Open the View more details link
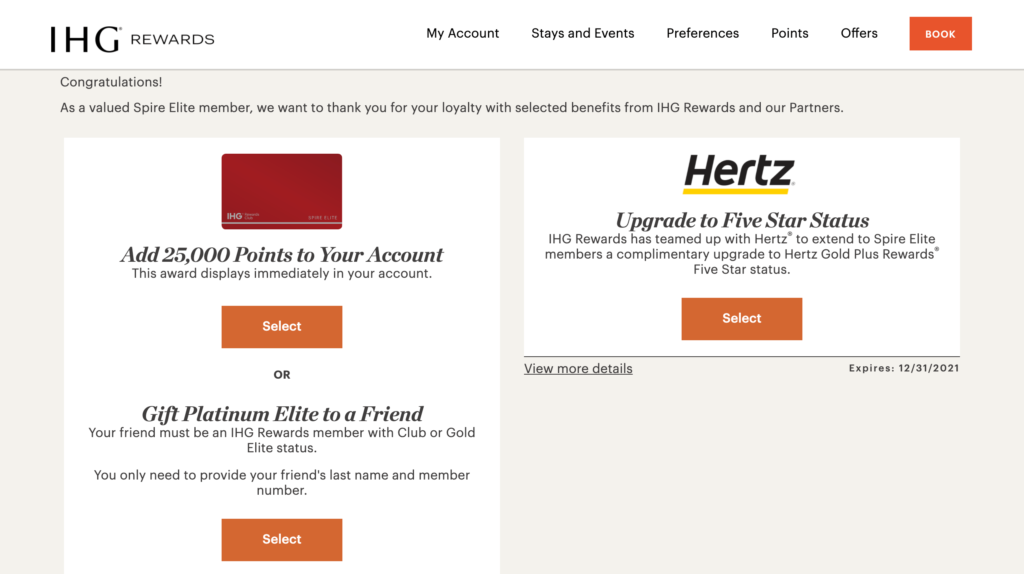Screen dimensions: 1024x574 [x=578, y=368]
